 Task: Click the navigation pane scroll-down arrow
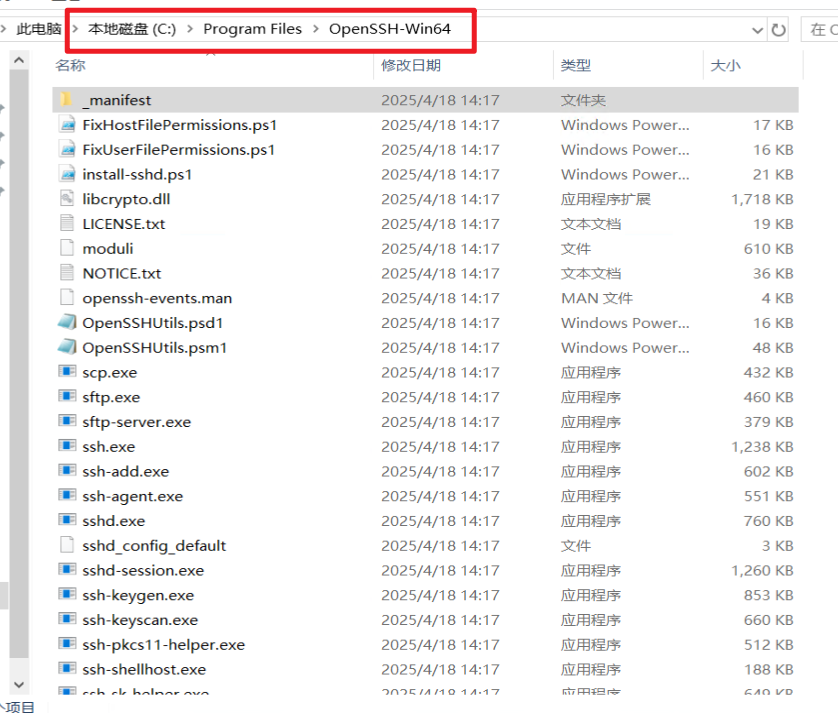point(19,684)
